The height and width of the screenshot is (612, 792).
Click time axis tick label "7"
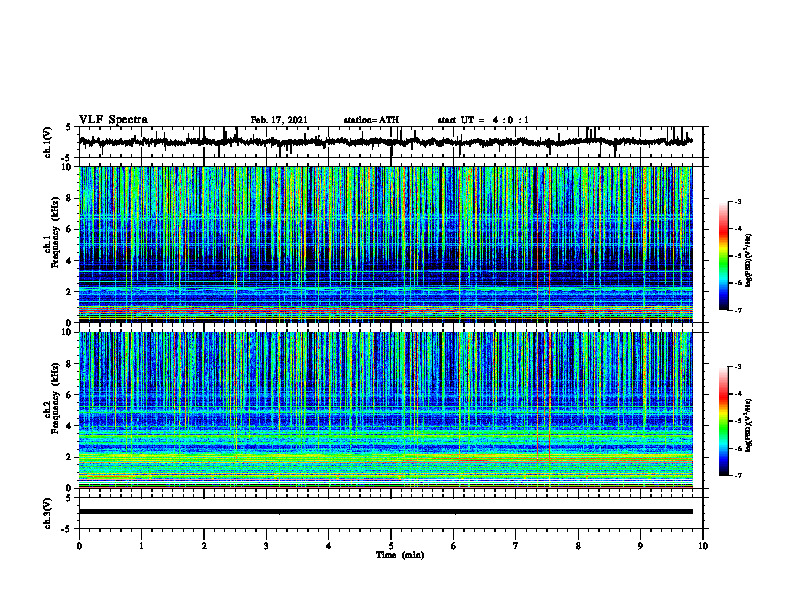click(516, 546)
